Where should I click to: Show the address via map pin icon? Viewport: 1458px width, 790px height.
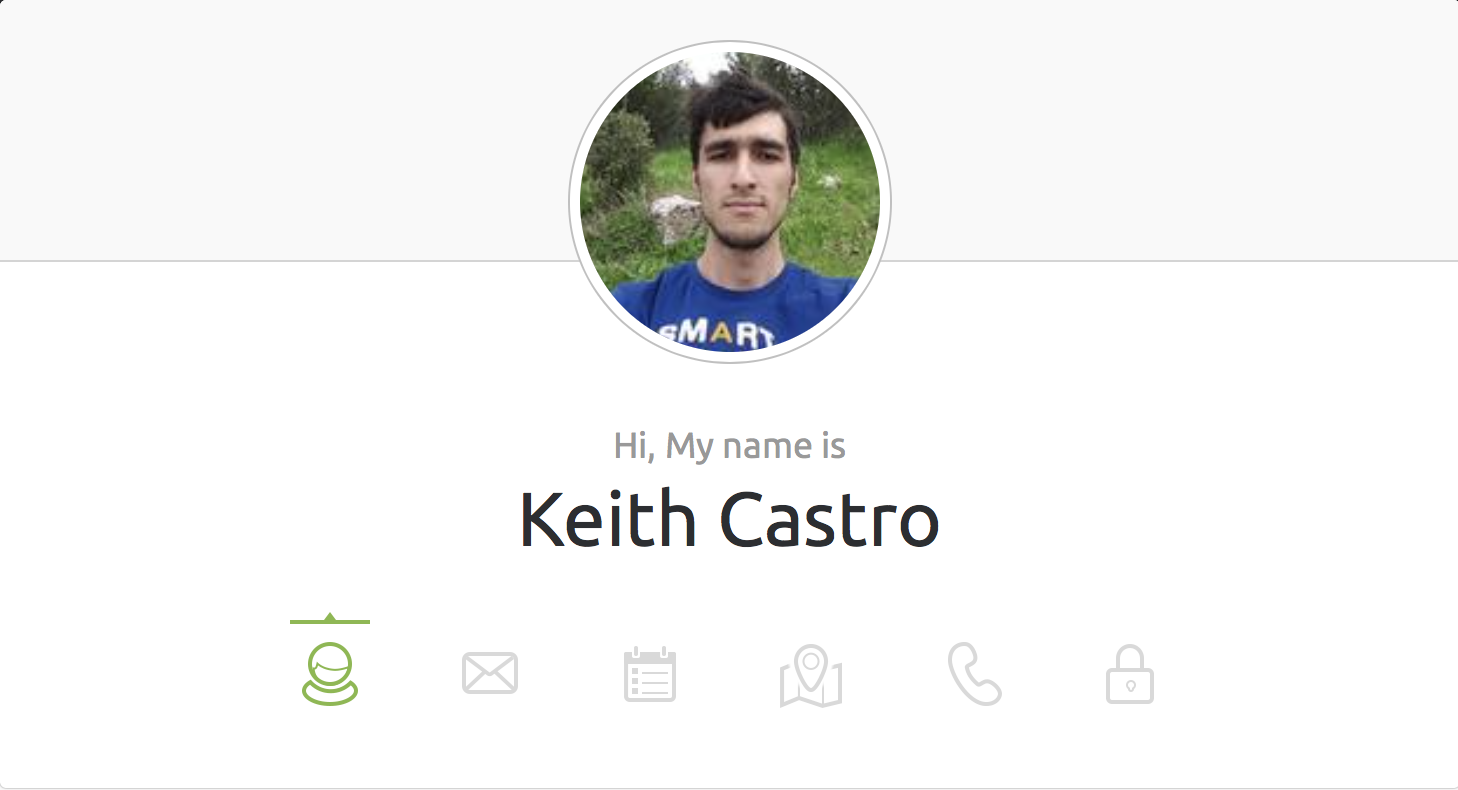[811, 675]
